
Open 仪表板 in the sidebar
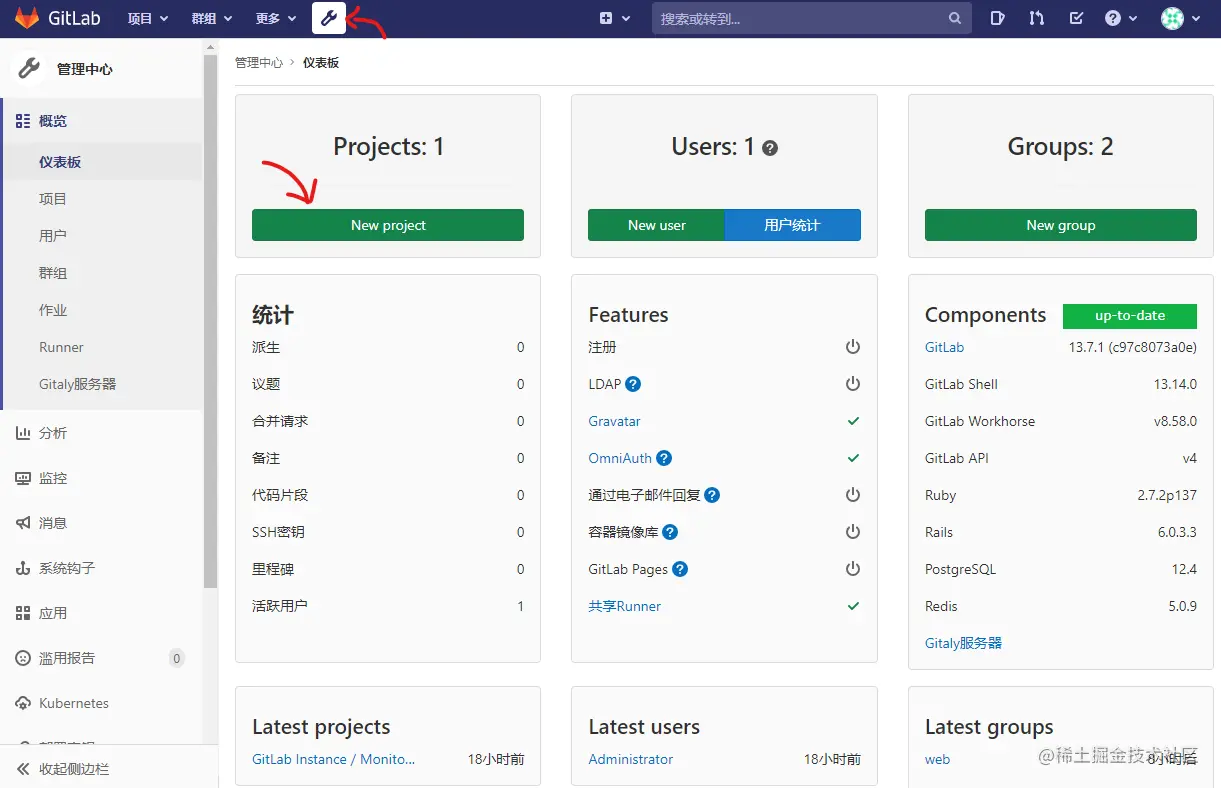pos(102,162)
